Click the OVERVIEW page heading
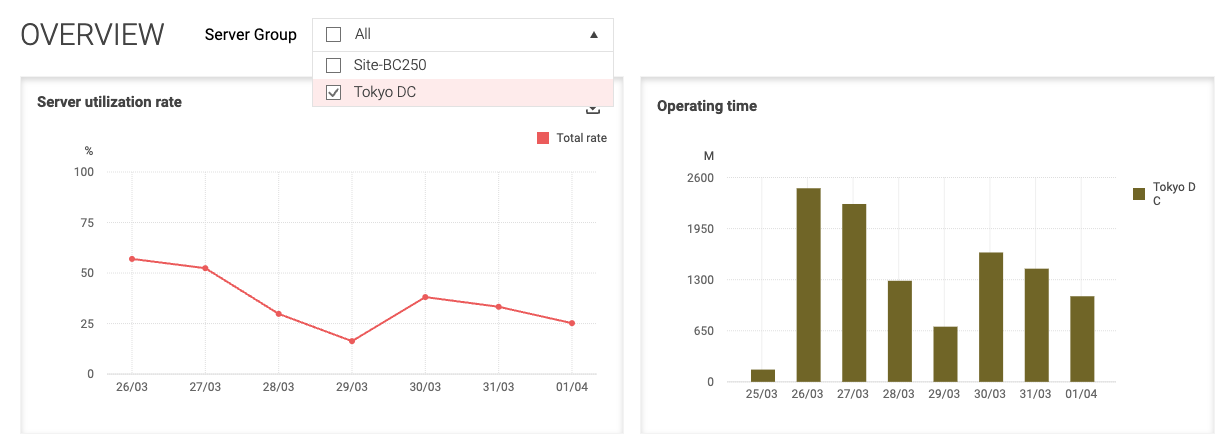 coord(92,35)
